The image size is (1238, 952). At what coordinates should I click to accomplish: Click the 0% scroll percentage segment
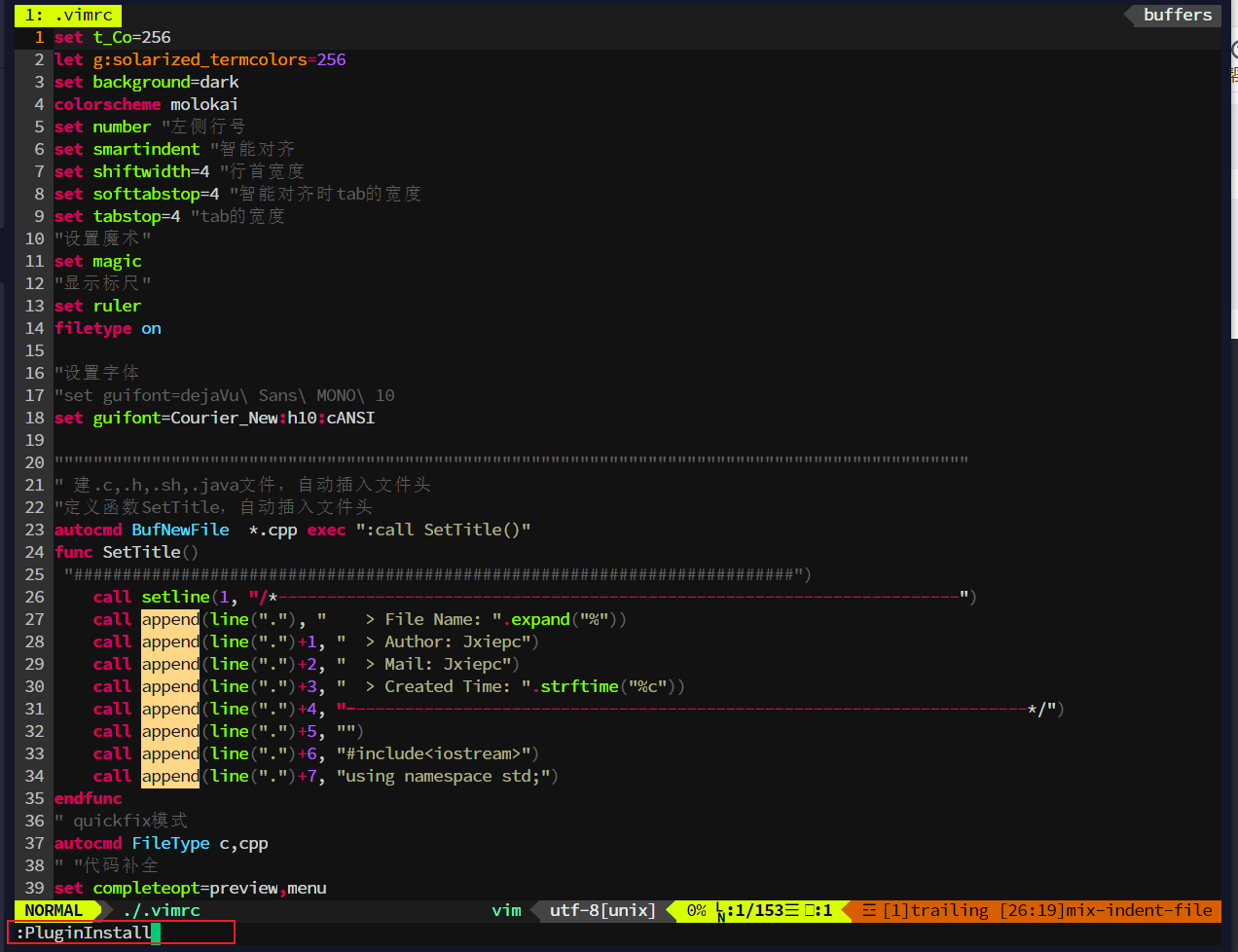[697, 910]
